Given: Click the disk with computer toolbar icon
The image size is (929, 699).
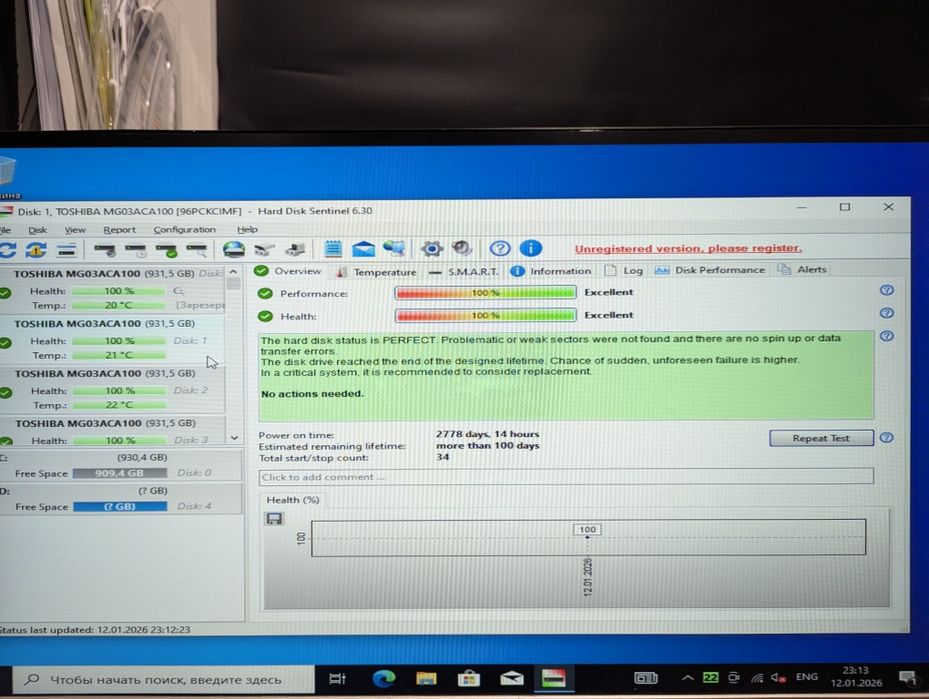Looking at the screenshot, I should [x=295, y=249].
